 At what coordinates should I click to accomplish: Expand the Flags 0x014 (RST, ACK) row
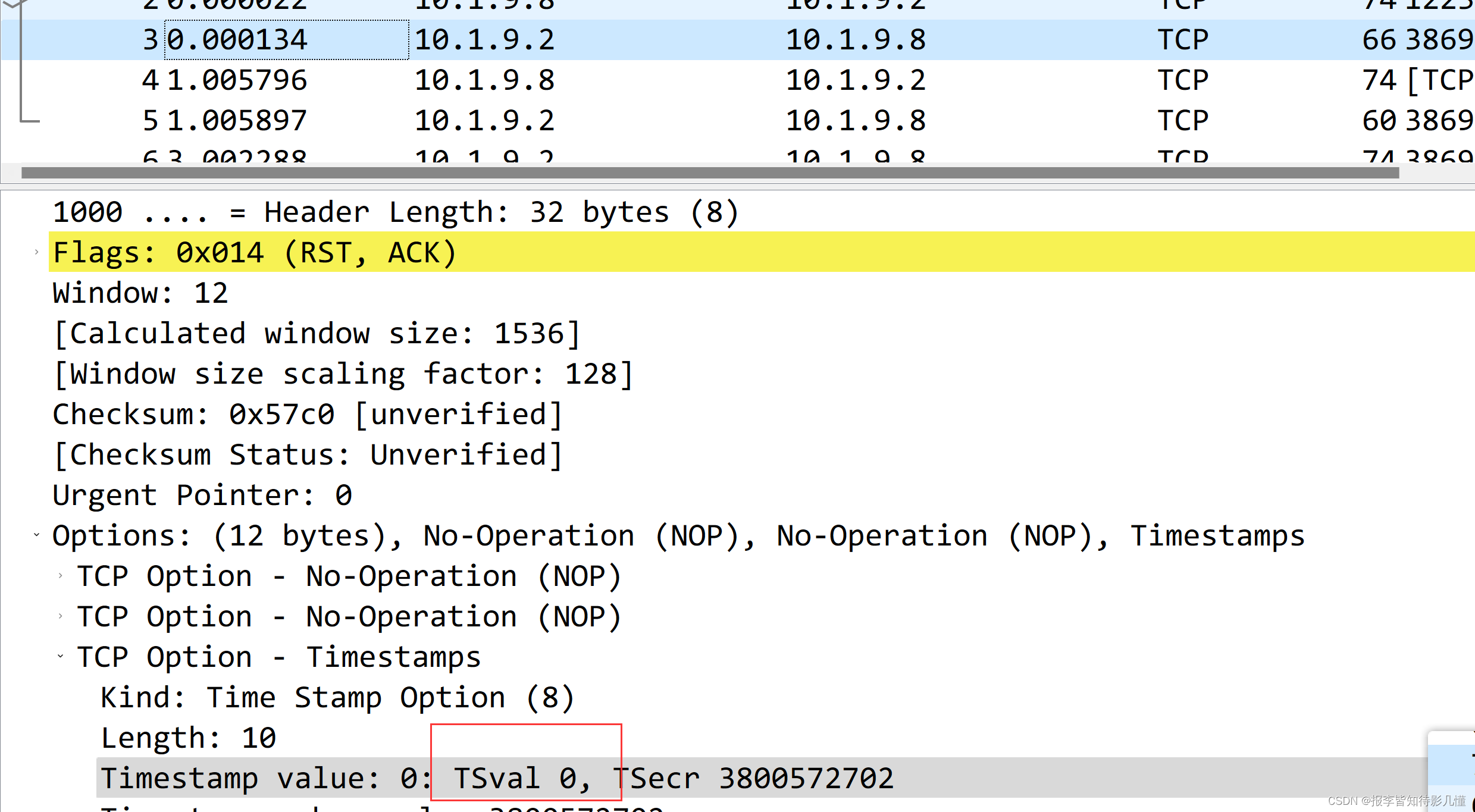pyautogui.click(x=36, y=252)
